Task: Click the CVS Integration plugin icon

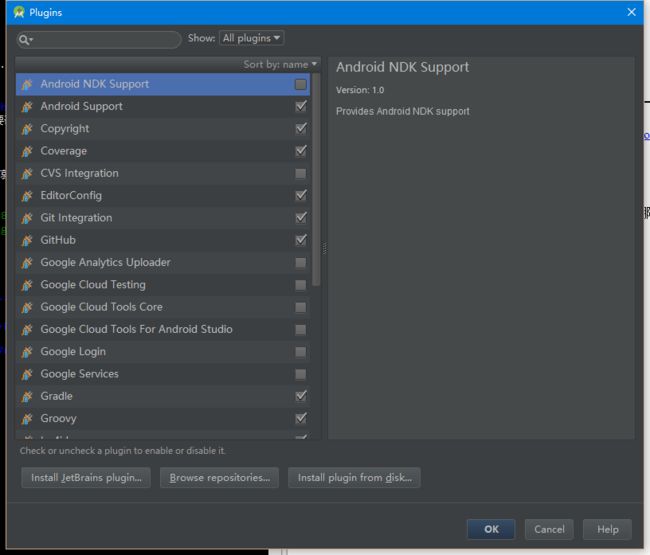Action: click(x=27, y=174)
